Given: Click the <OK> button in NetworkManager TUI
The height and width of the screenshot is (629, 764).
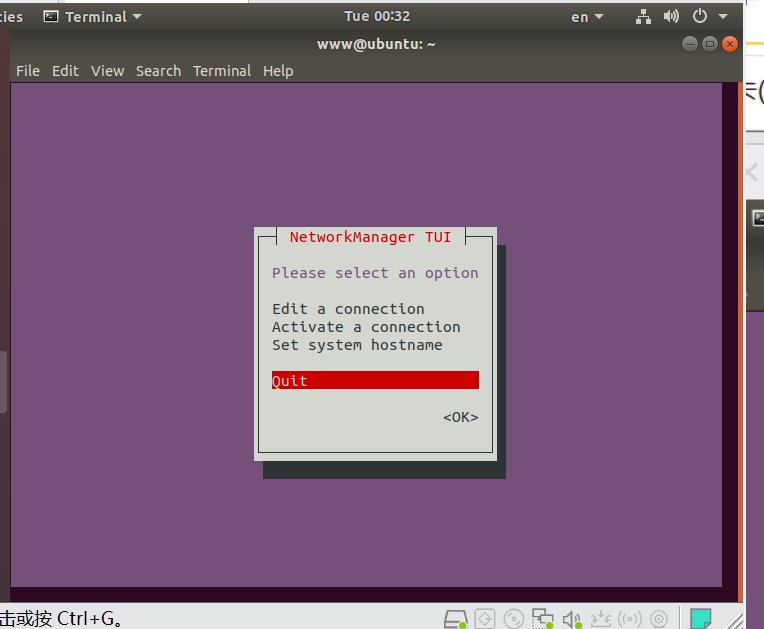Looking at the screenshot, I should pos(460,417).
